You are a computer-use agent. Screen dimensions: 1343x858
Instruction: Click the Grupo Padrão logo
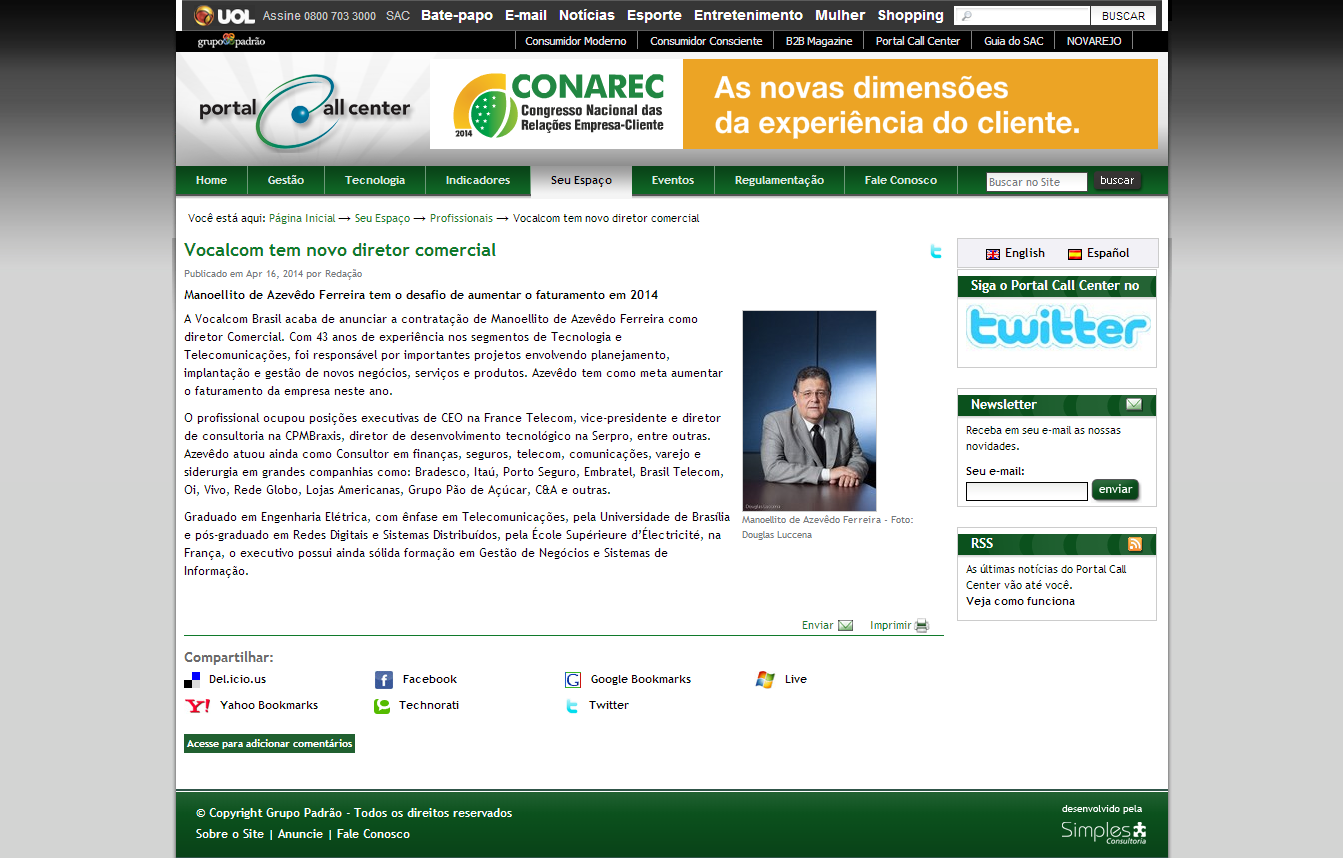point(231,41)
